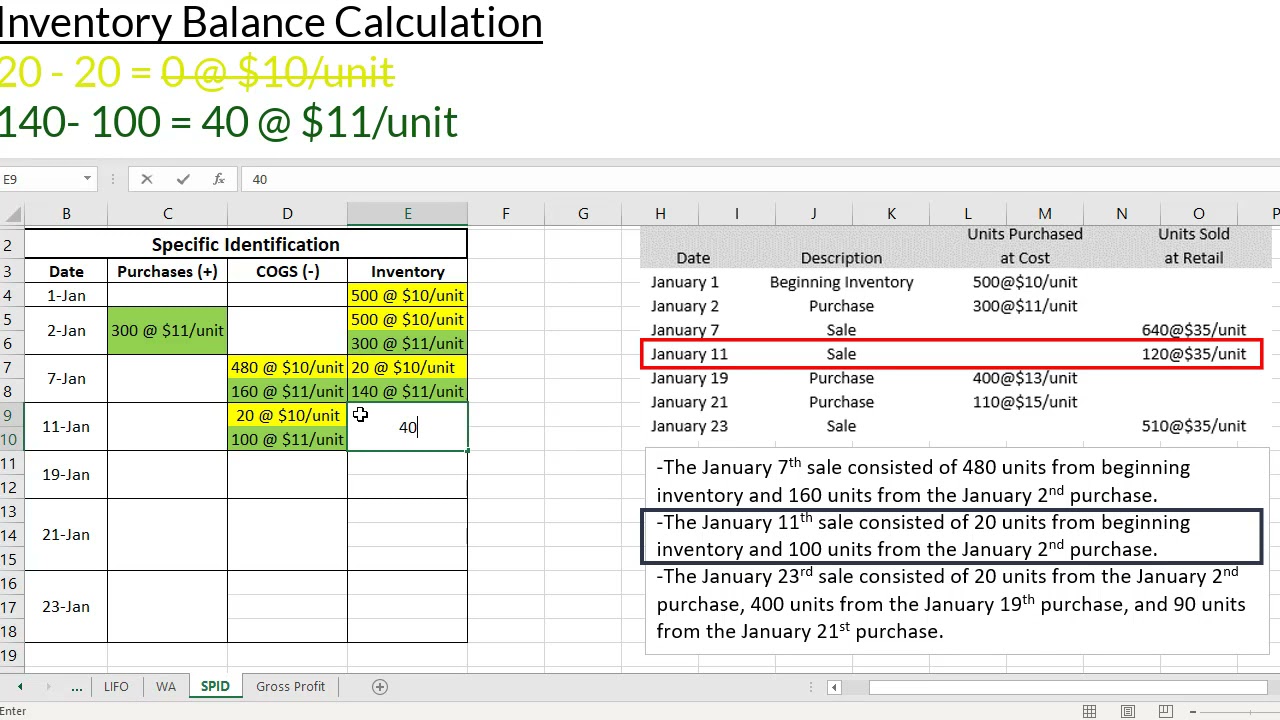Viewport: 1280px width, 720px height.
Task: Click the 640@$35/unit sale value
Action: (1194, 330)
